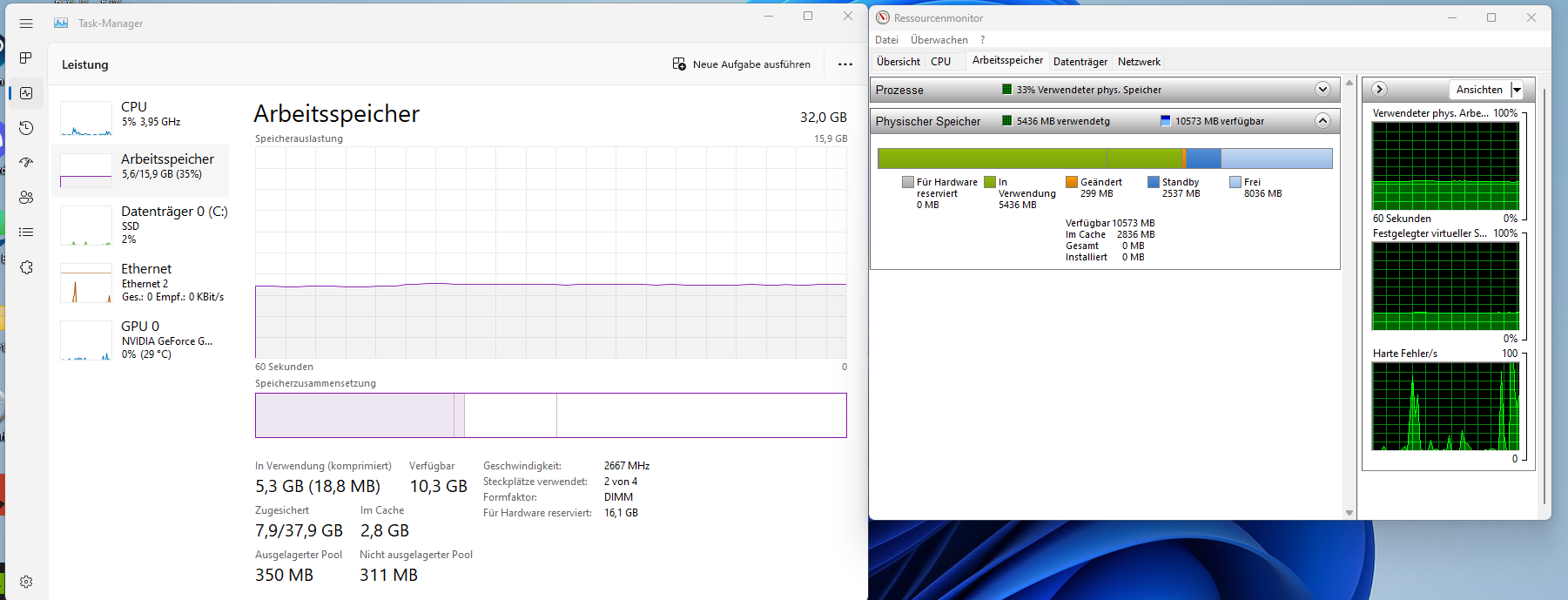This screenshot has height=600, width=1568.
Task: Switch to the Übersicht tab
Action: [898, 62]
